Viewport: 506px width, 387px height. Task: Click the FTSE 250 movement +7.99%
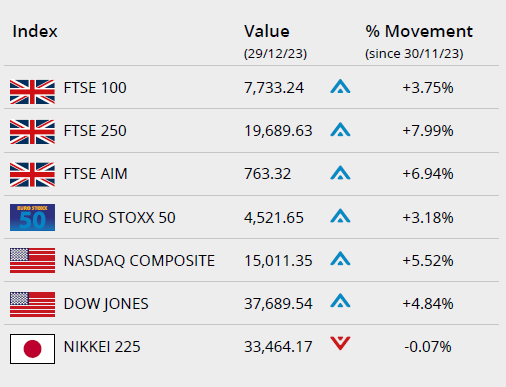(x=428, y=131)
